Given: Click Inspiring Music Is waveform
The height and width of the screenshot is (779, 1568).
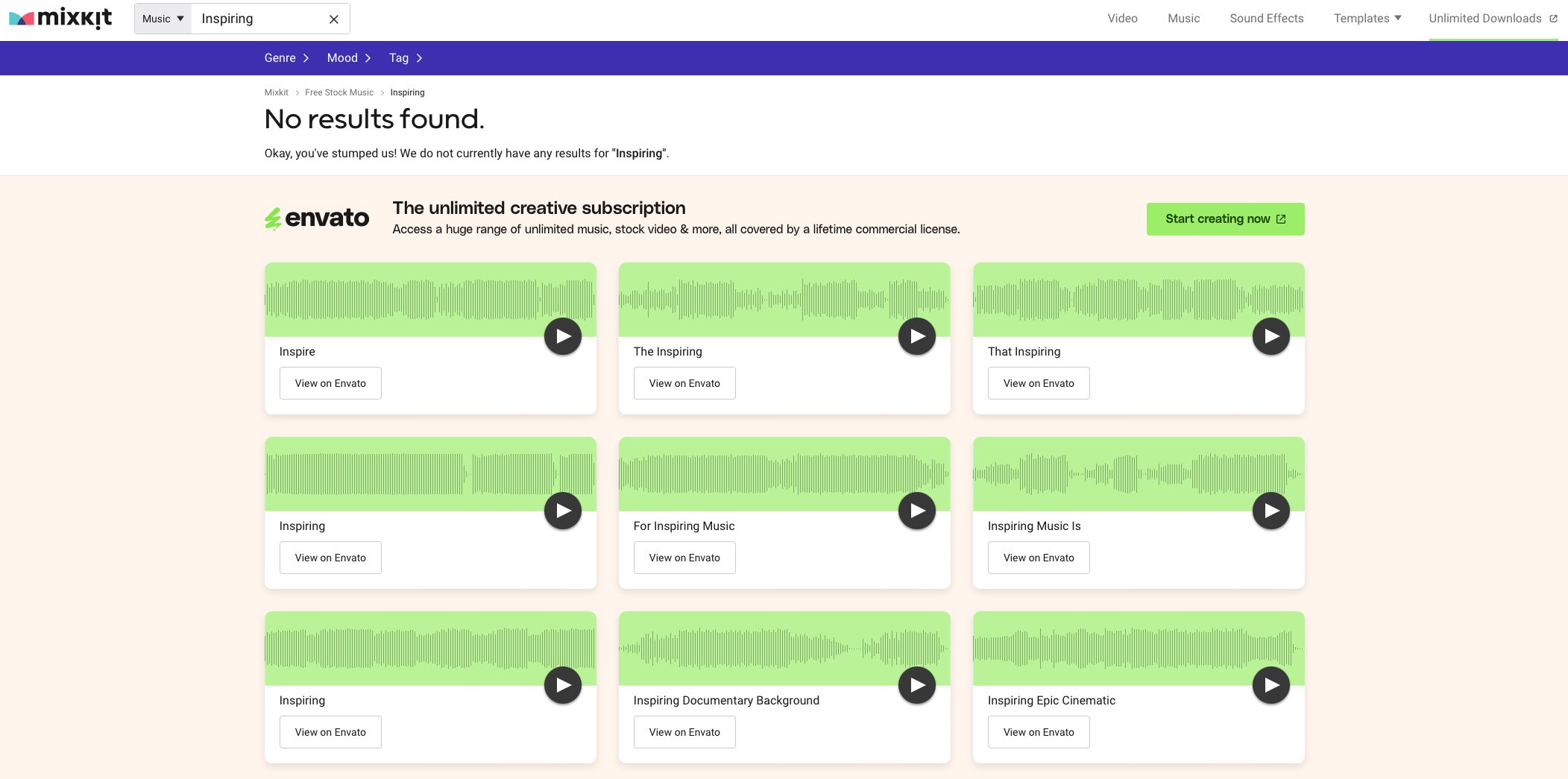Looking at the screenshot, I should 1139,474.
